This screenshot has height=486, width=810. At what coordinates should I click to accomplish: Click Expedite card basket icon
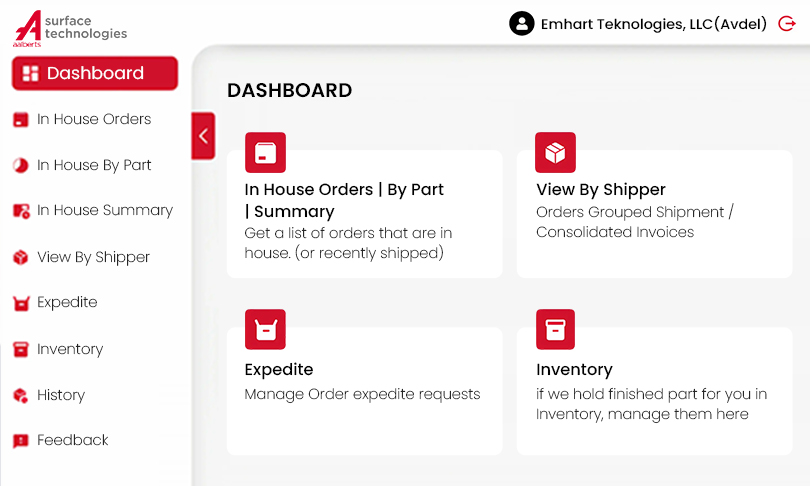(x=265, y=329)
